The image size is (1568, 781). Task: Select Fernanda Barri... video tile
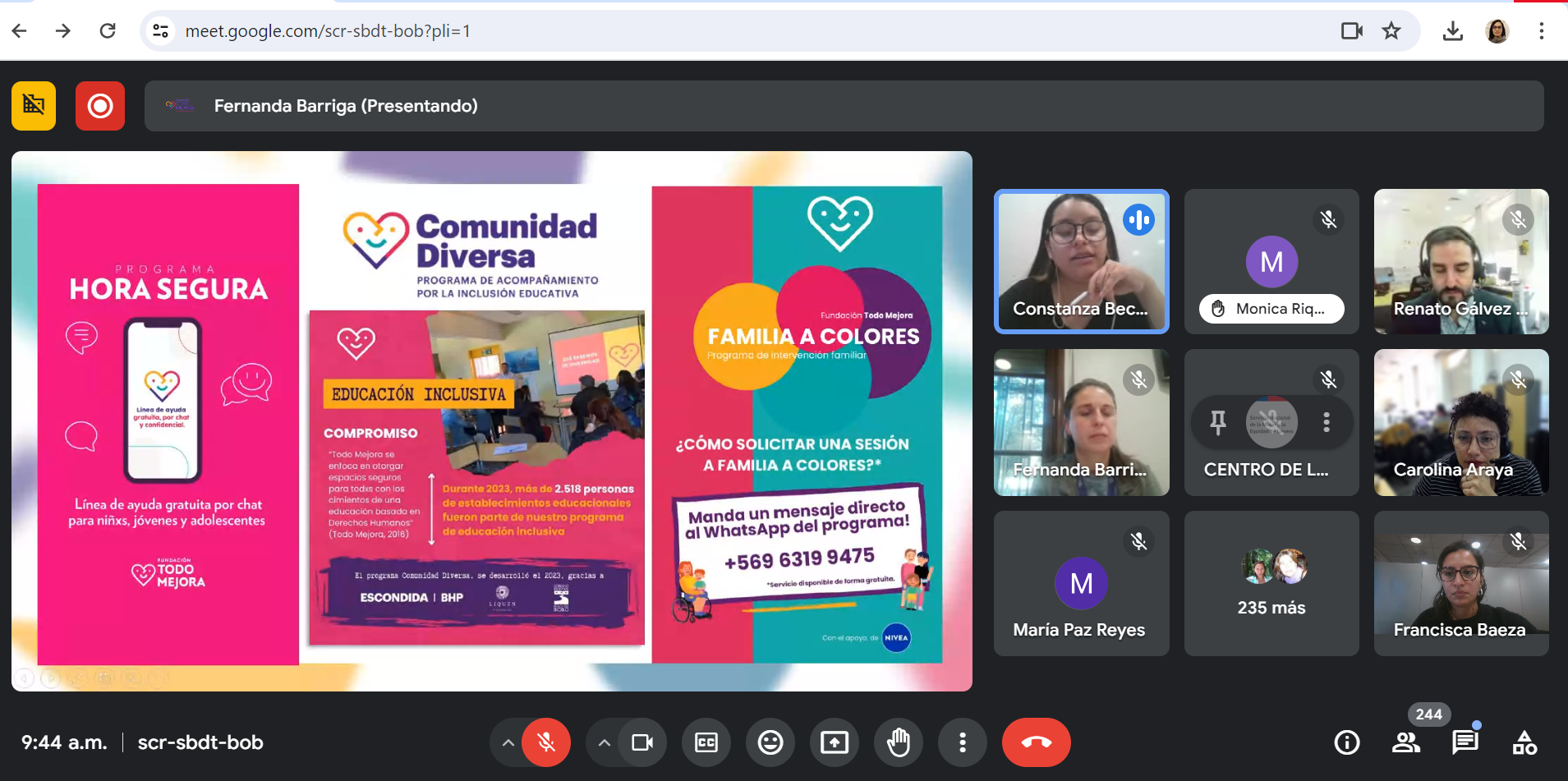point(1081,422)
